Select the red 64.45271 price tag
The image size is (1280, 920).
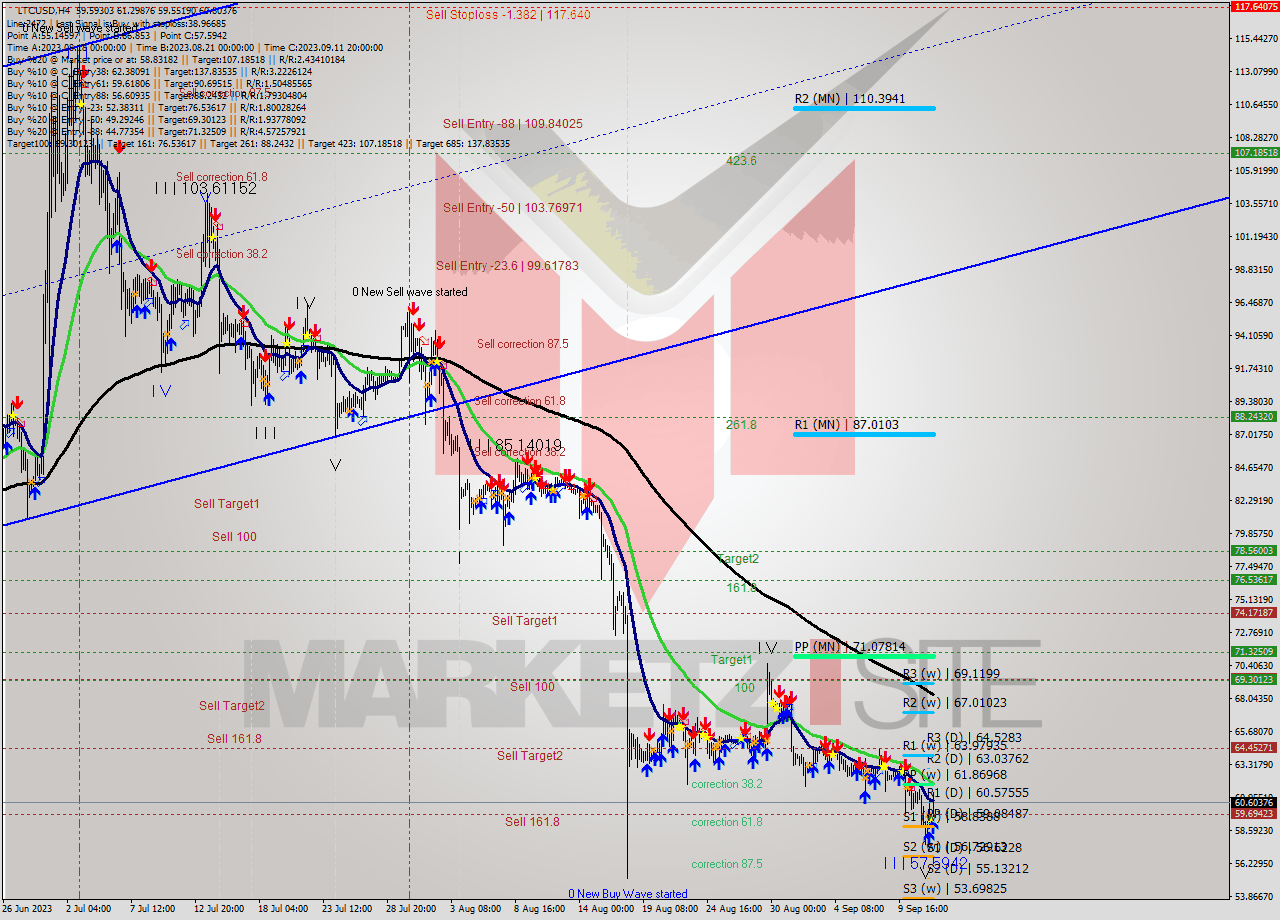[x=1254, y=748]
